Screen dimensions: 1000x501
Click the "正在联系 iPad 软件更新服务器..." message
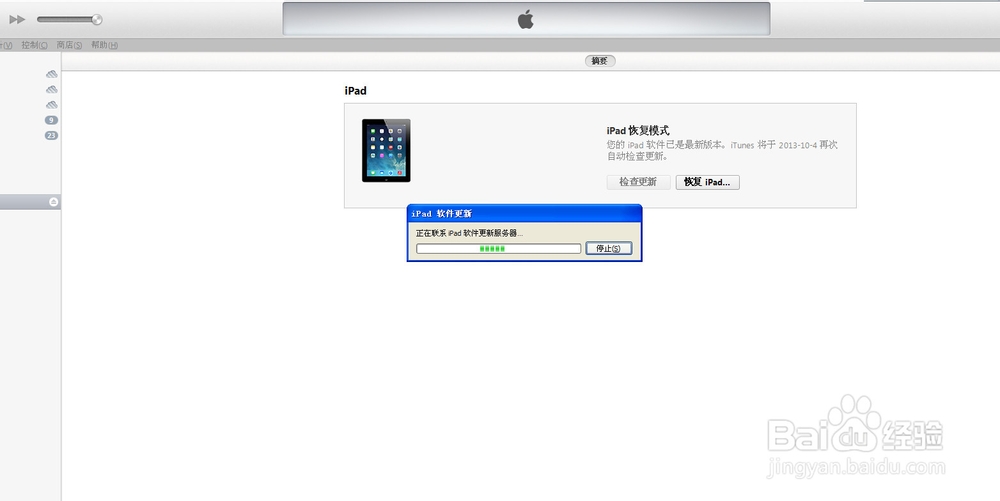(x=469, y=233)
